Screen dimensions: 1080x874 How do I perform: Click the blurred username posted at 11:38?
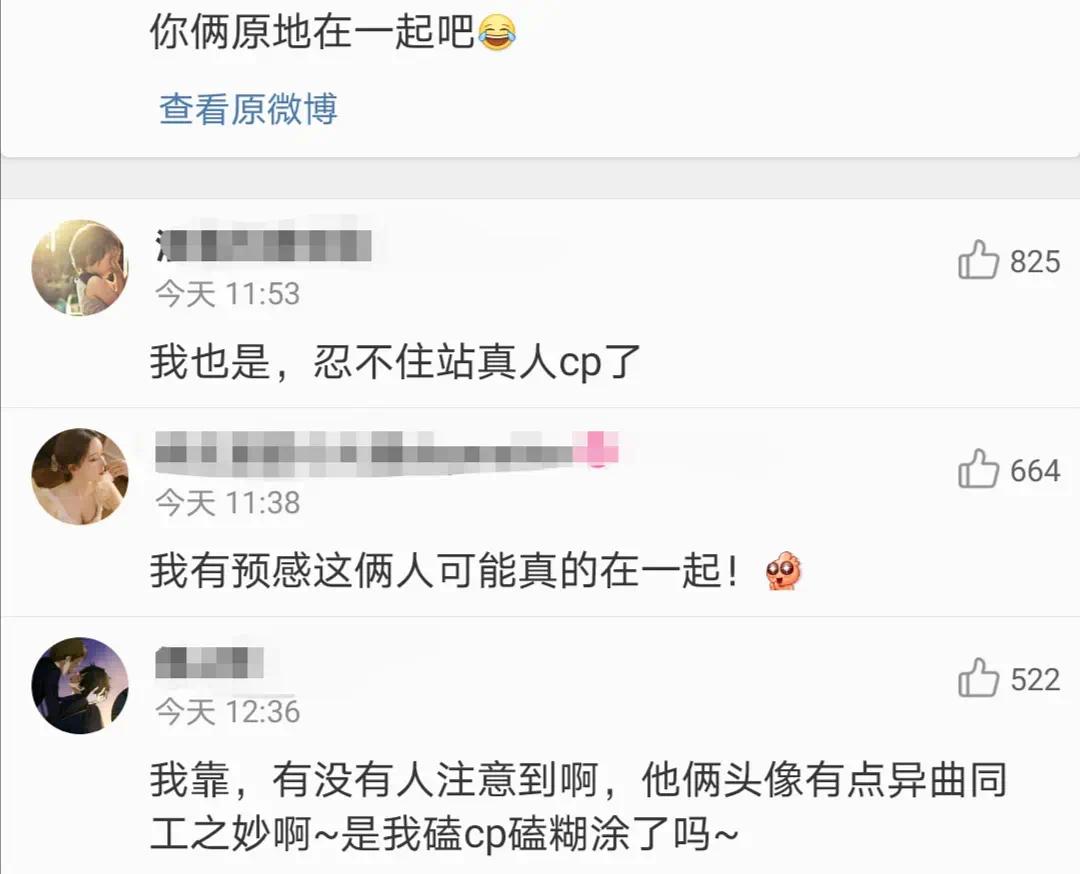tap(364, 453)
